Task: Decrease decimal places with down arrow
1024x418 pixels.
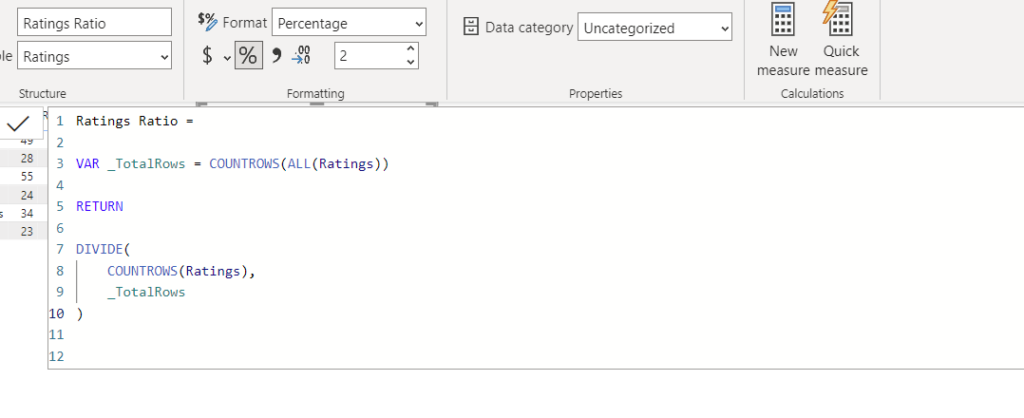Action: [410, 62]
